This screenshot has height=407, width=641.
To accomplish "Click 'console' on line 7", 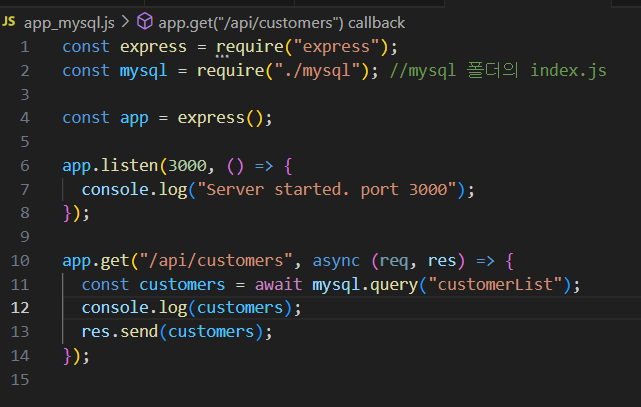I will pos(115,190).
